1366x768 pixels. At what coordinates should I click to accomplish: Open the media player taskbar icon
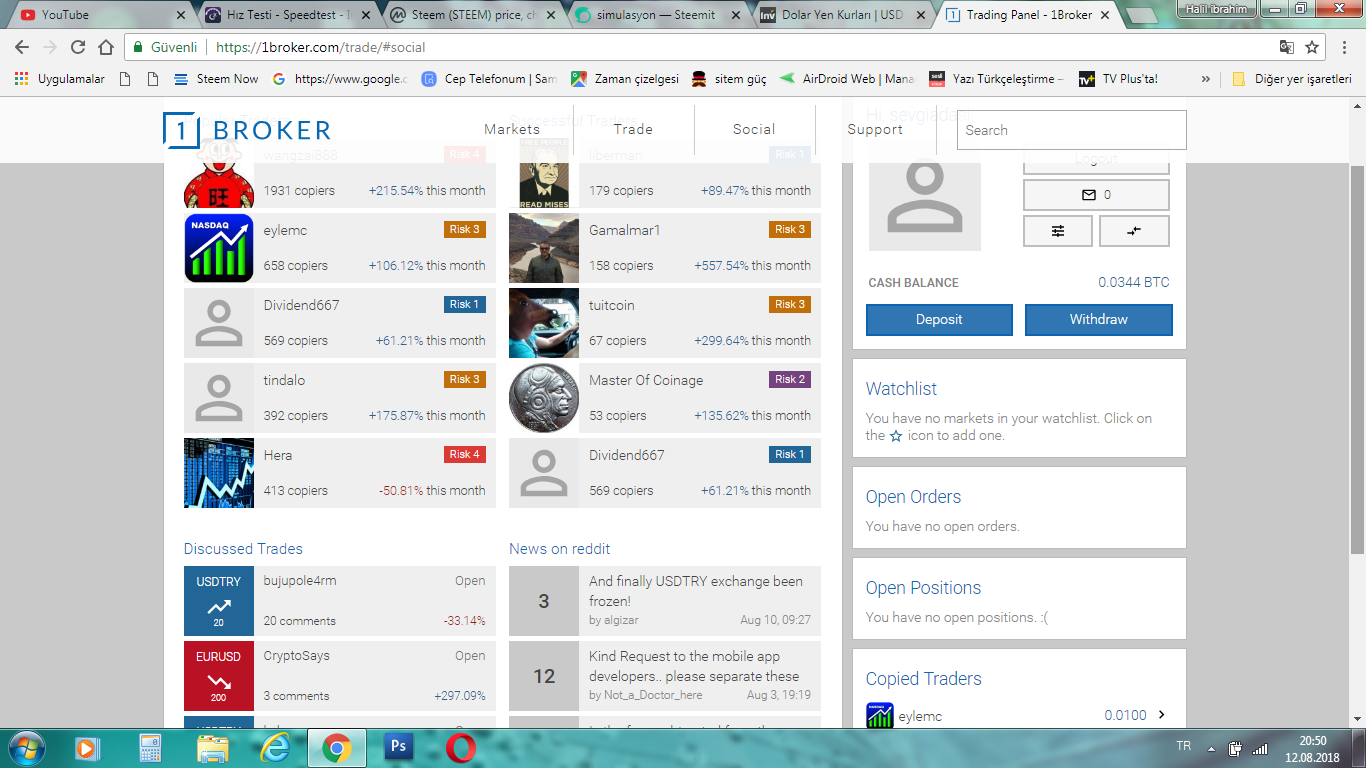pos(88,747)
